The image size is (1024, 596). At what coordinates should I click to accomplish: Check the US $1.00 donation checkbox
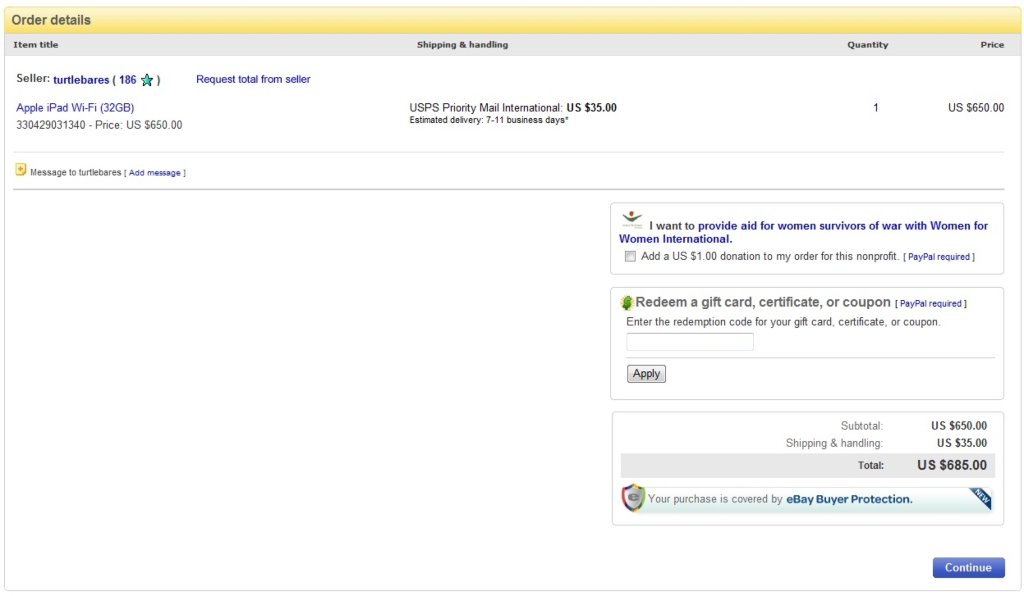pyautogui.click(x=630, y=257)
